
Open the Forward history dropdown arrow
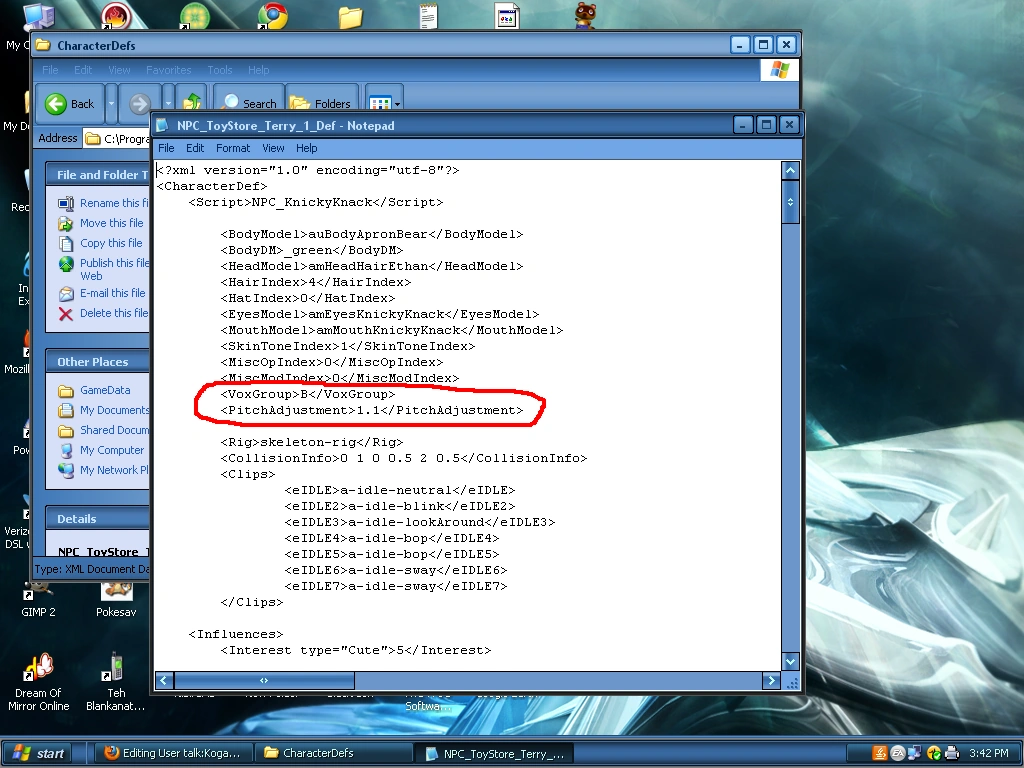(168, 103)
